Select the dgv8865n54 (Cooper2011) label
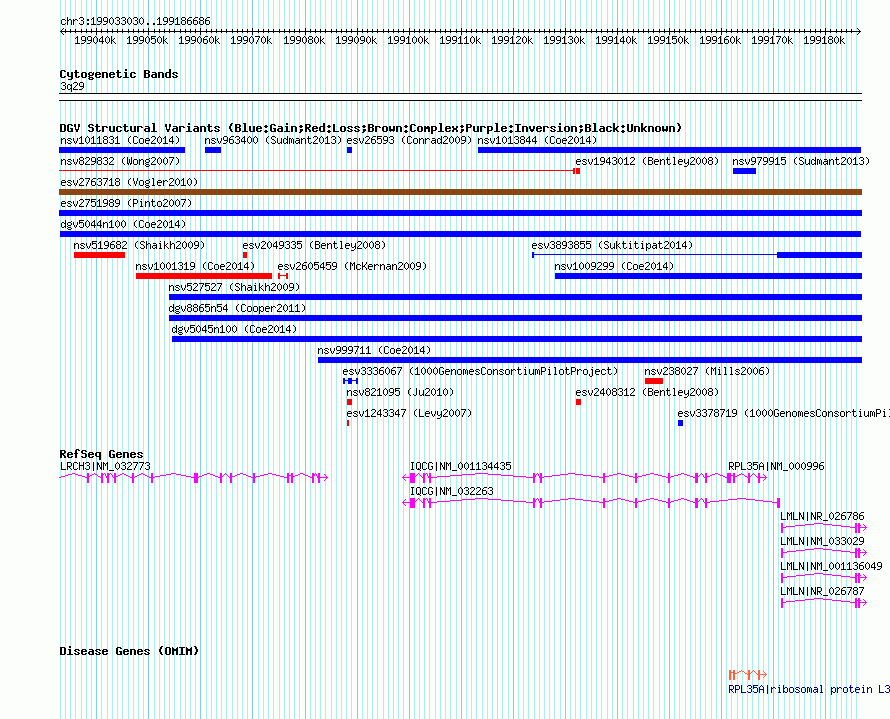Viewport: 890px width, 719px height. coord(237,308)
